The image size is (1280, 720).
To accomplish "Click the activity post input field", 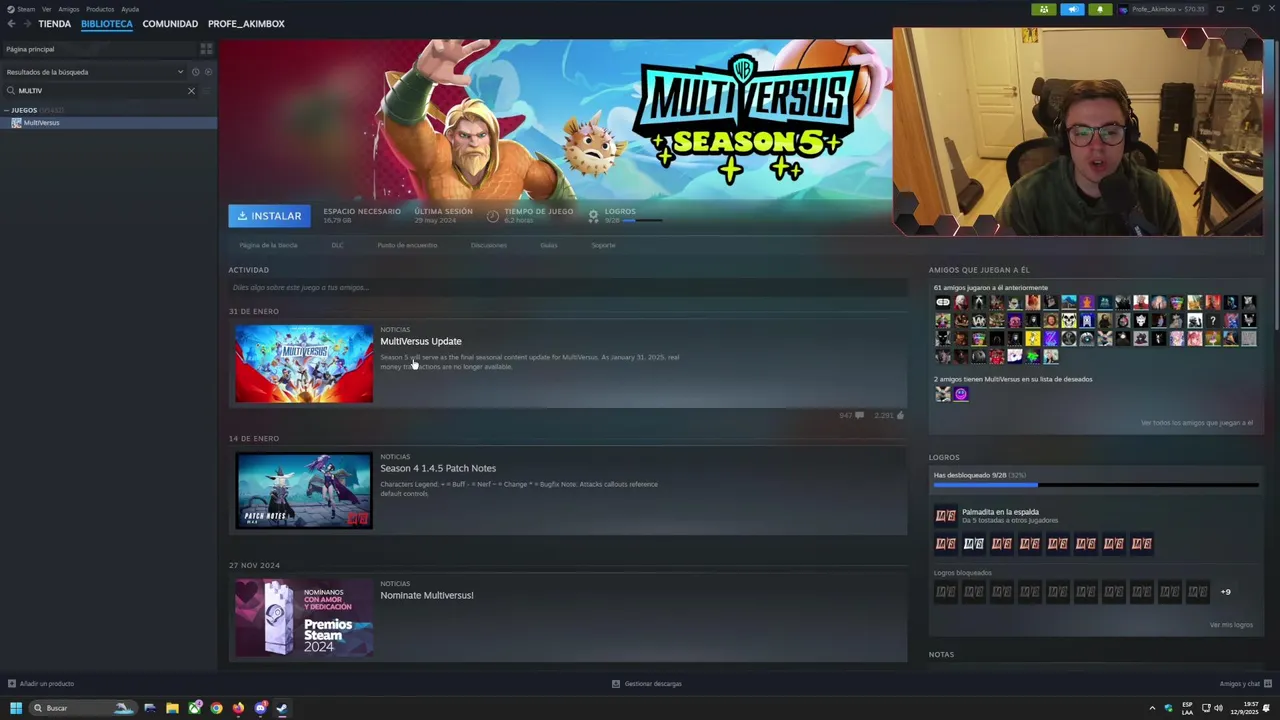I will pos(567,288).
